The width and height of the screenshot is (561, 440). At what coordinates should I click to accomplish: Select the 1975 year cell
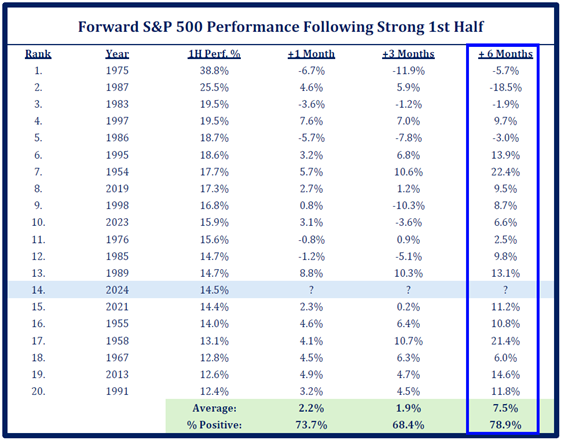click(x=117, y=70)
